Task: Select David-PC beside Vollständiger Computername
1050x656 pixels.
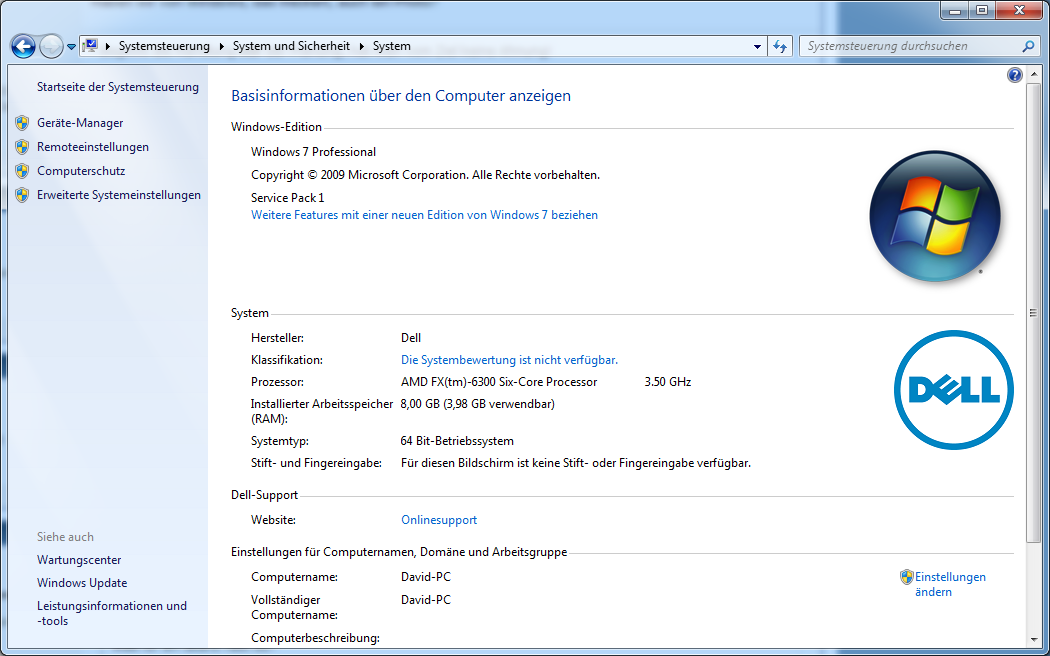Action: point(426,600)
